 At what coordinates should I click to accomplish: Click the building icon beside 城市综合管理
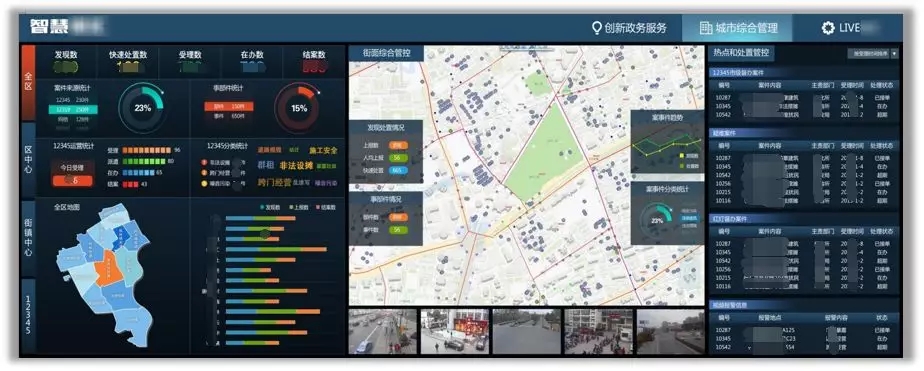[705, 28]
